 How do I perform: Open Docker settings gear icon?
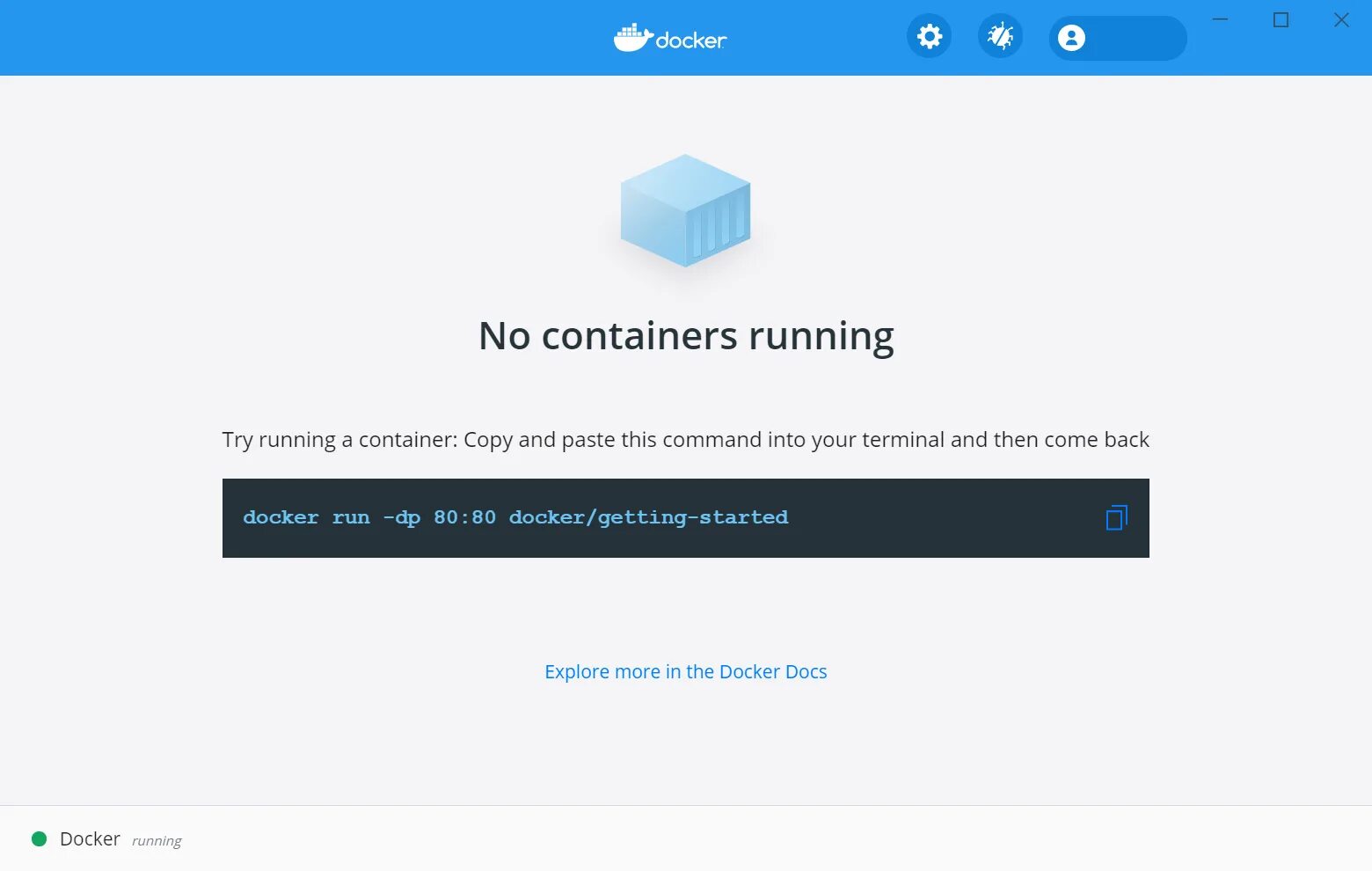pos(930,37)
